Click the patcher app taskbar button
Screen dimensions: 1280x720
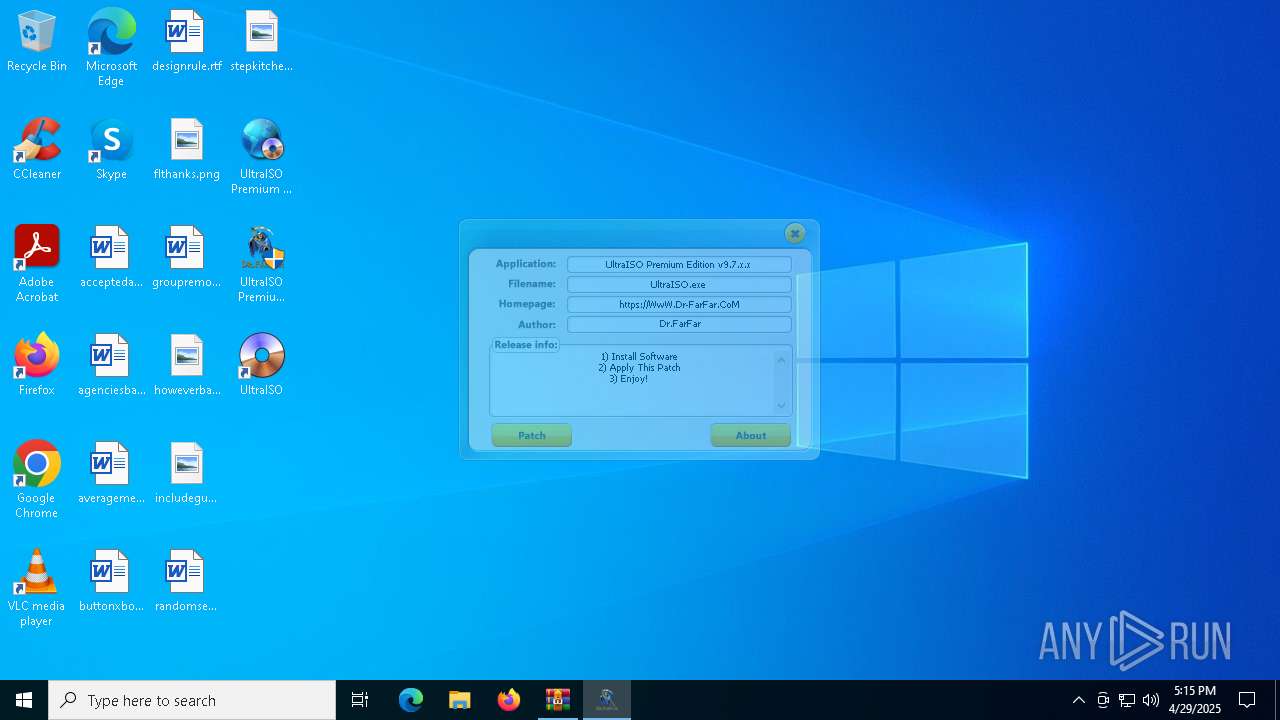point(607,700)
